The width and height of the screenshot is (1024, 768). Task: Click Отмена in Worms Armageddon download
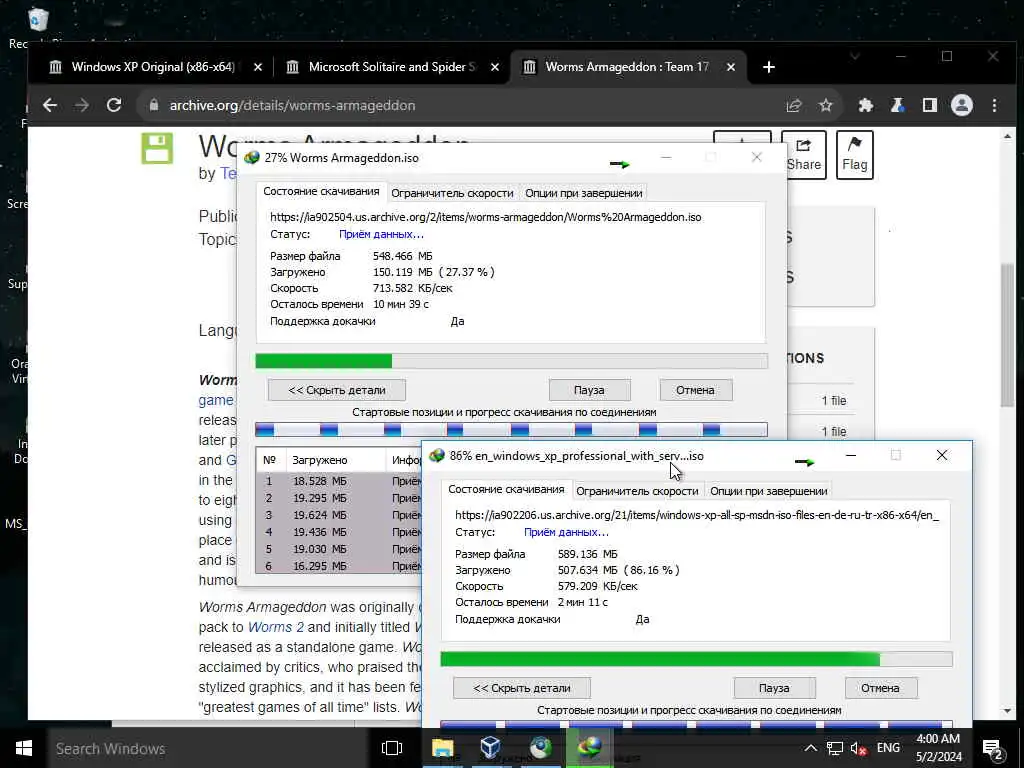(x=695, y=390)
